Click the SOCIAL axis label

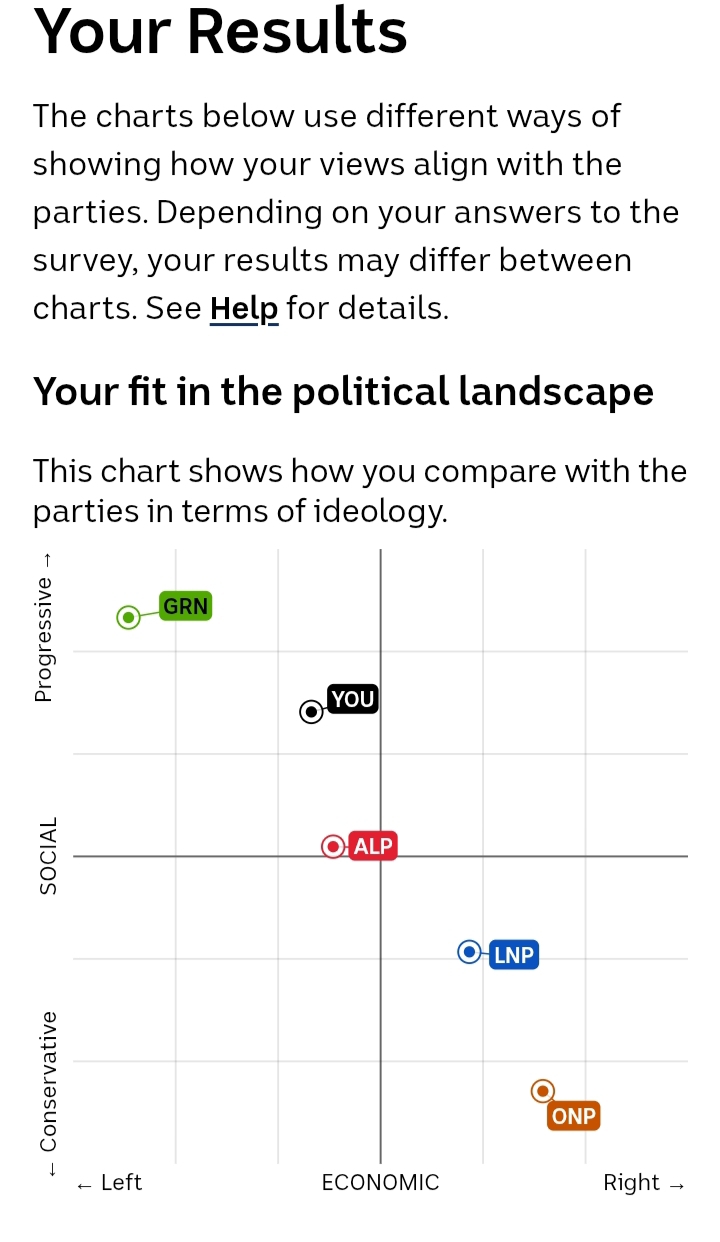click(x=48, y=856)
